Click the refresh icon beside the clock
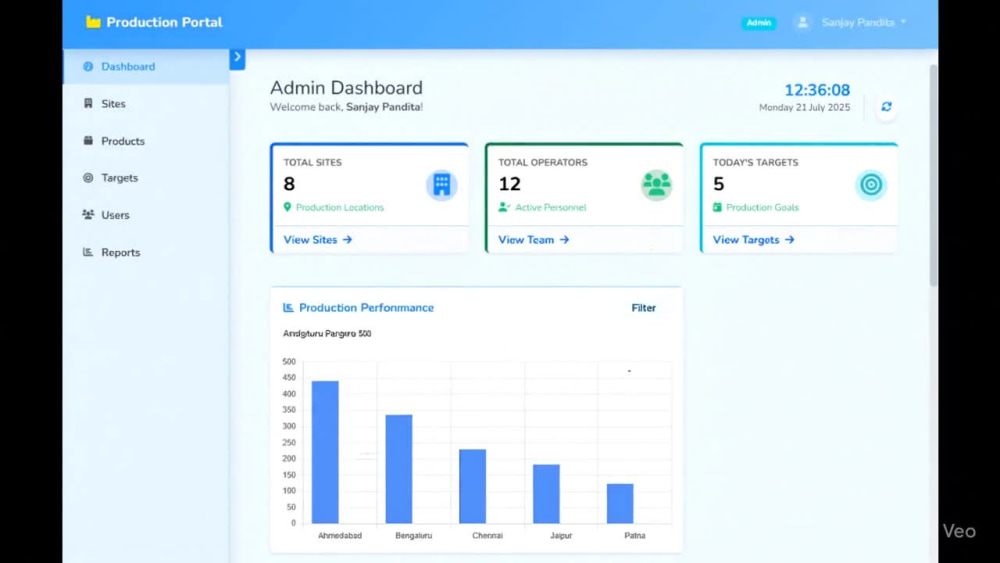The image size is (1000, 563). coord(886,106)
